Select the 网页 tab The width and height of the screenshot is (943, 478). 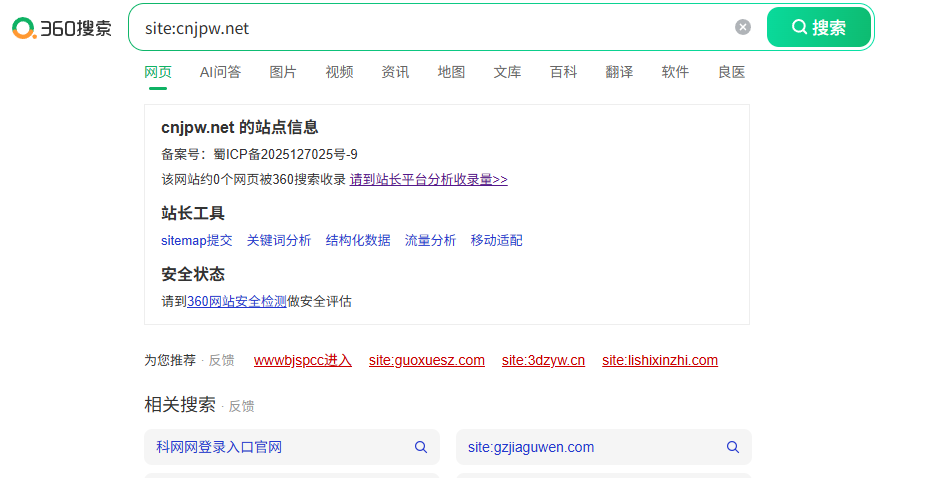pyautogui.click(x=158, y=72)
